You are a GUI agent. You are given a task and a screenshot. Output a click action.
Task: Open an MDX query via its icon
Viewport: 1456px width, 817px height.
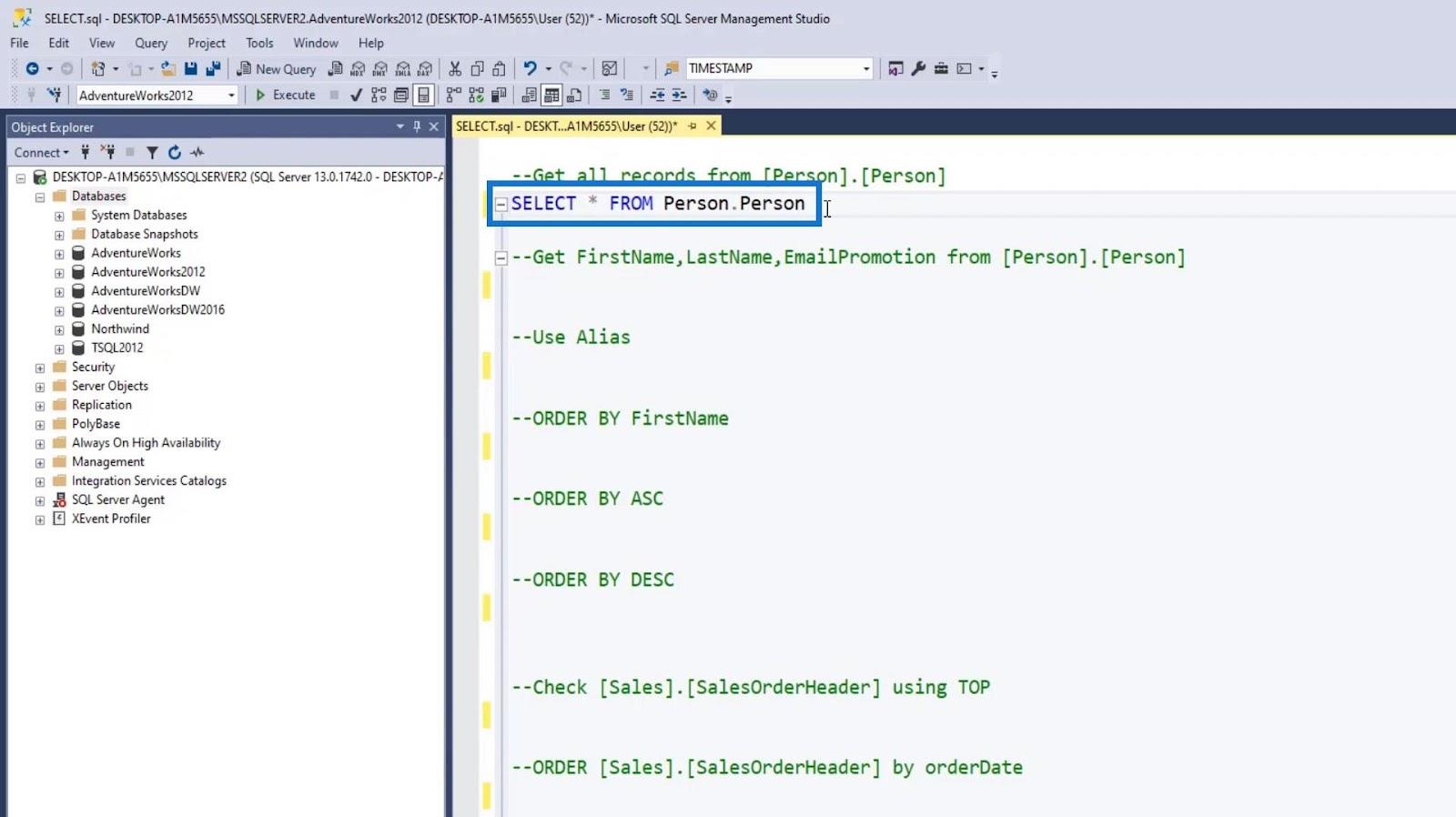(x=358, y=68)
